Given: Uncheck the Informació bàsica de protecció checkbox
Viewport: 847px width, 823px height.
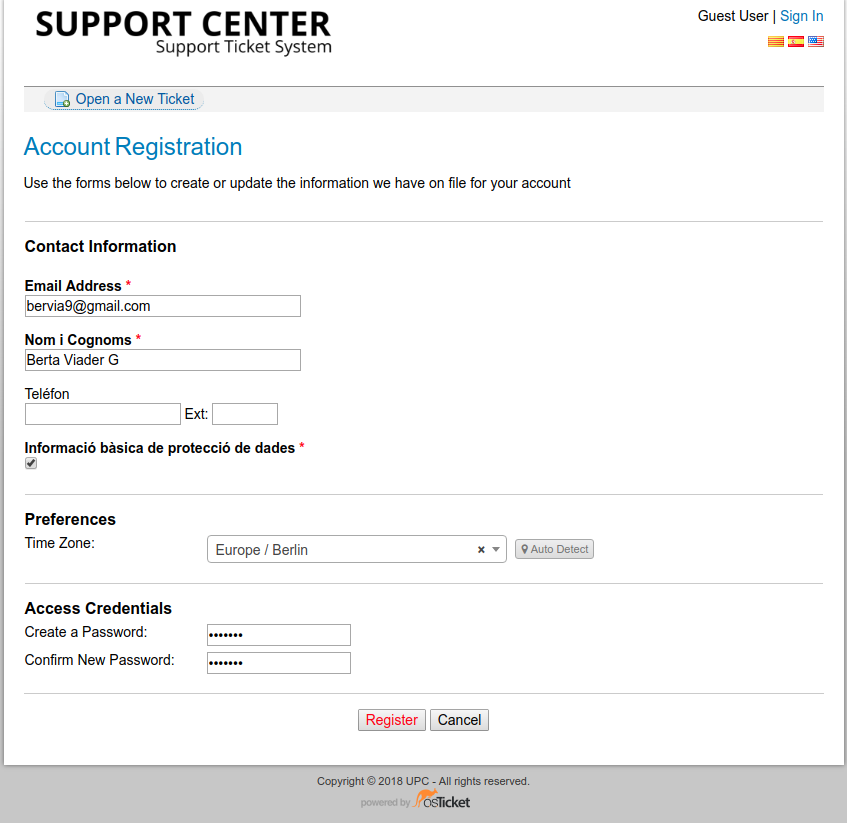Looking at the screenshot, I should click(x=30, y=463).
